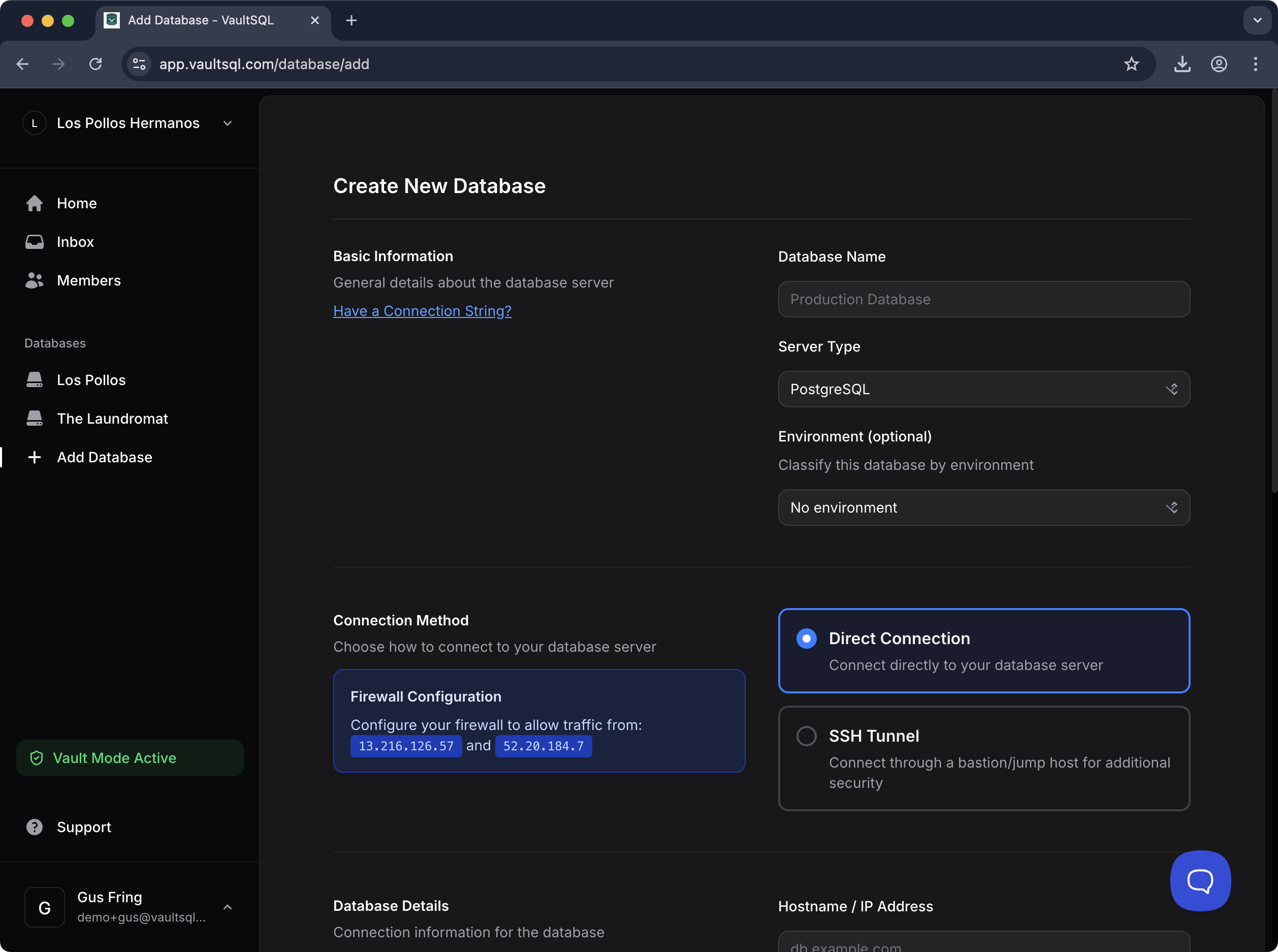Click the 52.20.184.7 IP address chip
Screen dimensions: 1278x952
(x=544, y=746)
